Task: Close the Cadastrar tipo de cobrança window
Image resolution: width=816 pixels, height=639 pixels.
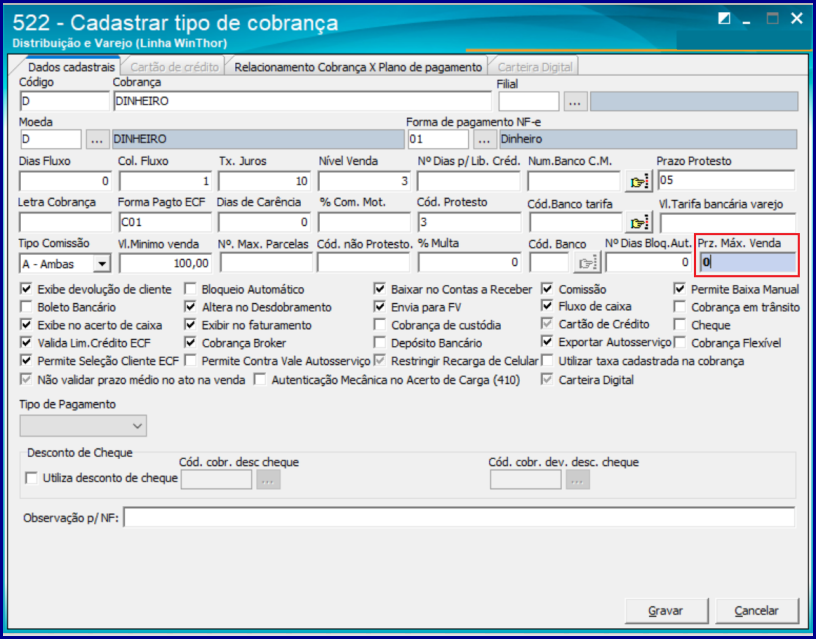Action: pyautogui.click(x=796, y=19)
